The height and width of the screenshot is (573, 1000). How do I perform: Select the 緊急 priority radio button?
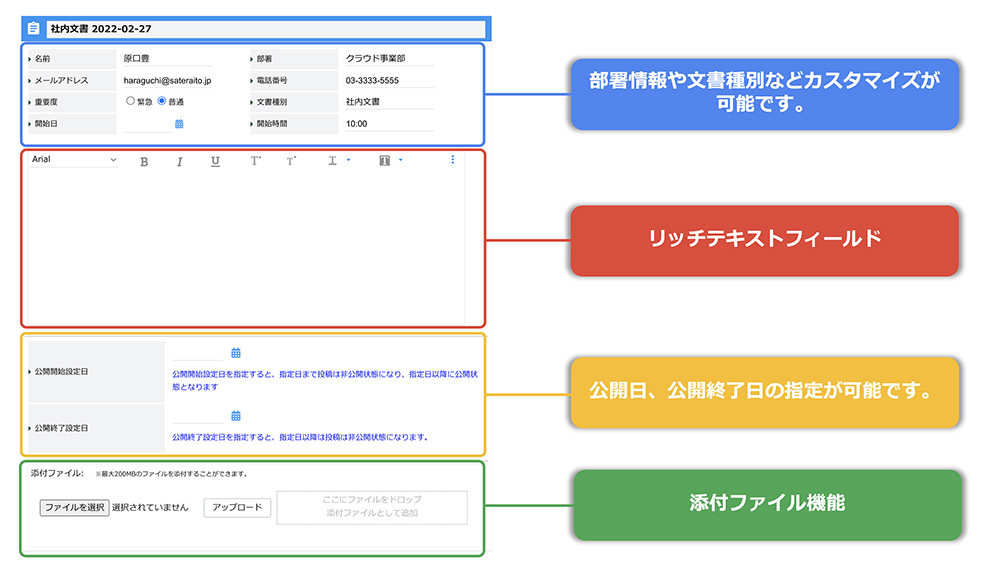[x=130, y=101]
